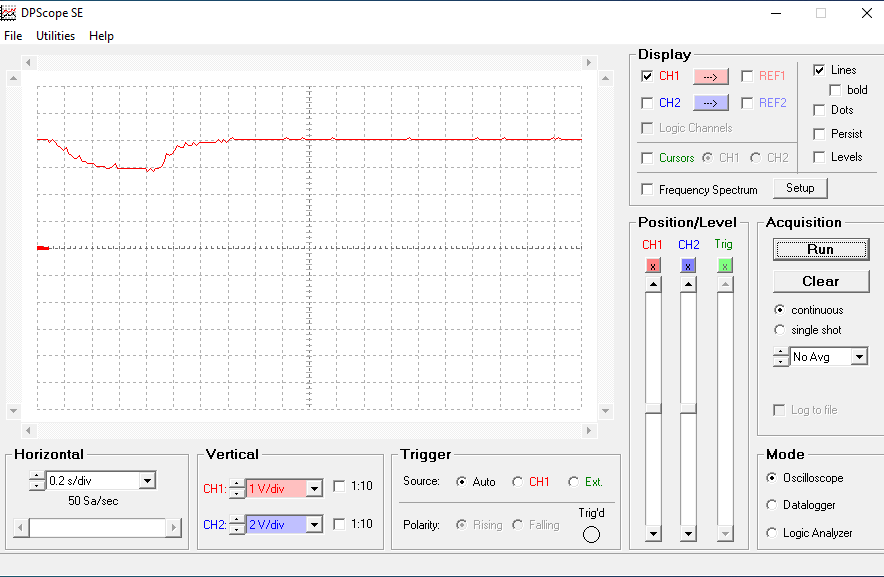Click the Clear button

pyautogui.click(x=820, y=281)
